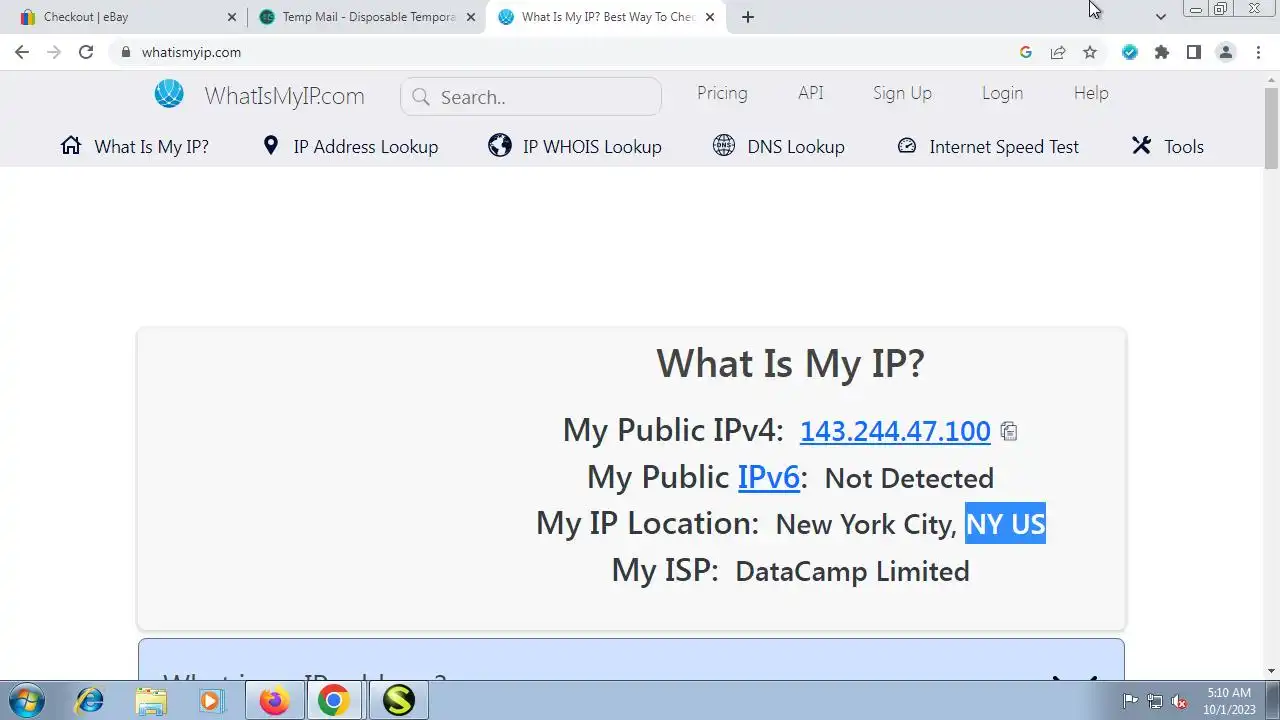Screen dimensions: 1280x720
Task: Open IP Address Lookup text link
Action: tap(366, 147)
